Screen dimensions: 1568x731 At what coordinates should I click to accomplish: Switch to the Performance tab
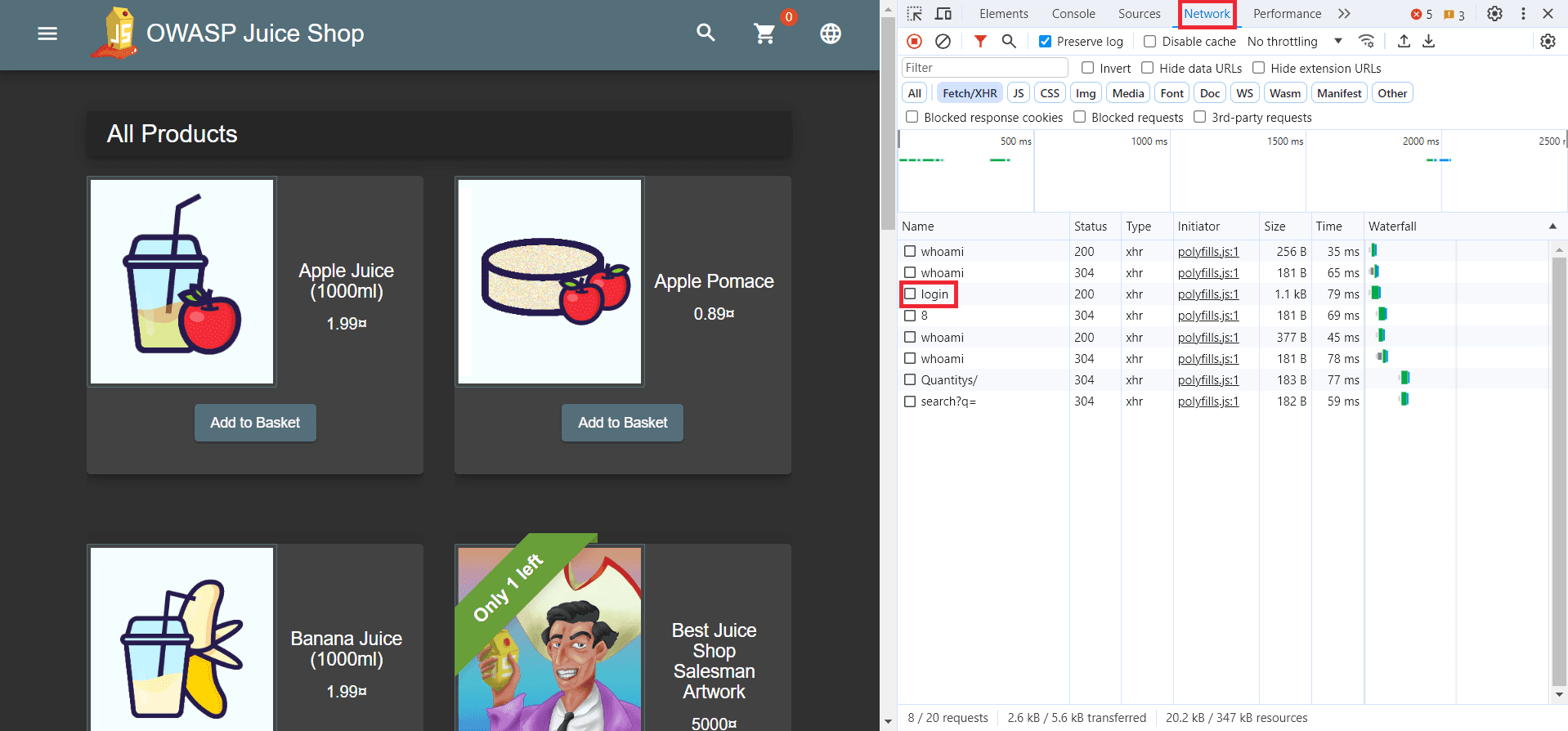[x=1287, y=14]
